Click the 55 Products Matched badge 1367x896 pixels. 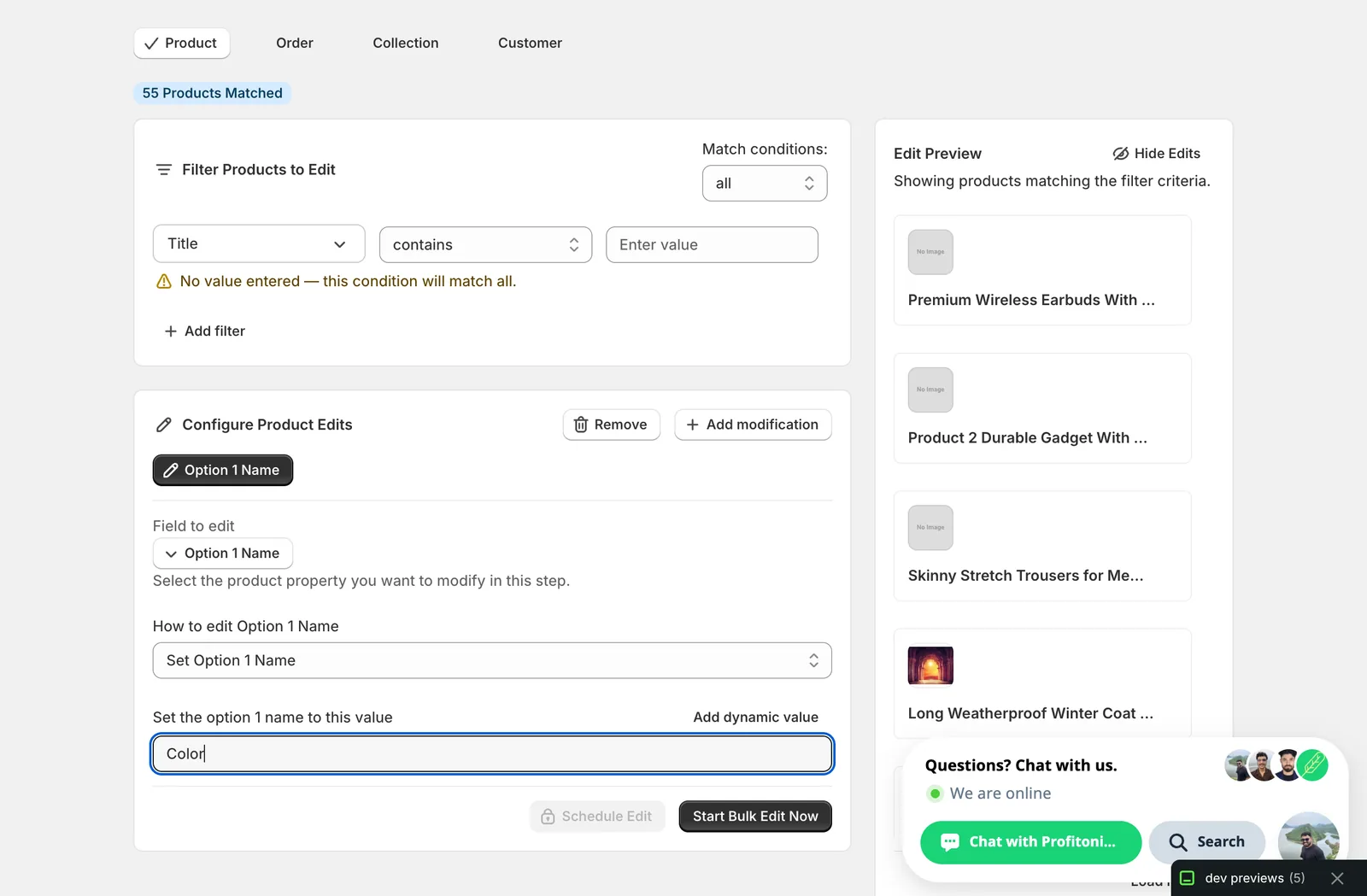click(x=212, y=93)
